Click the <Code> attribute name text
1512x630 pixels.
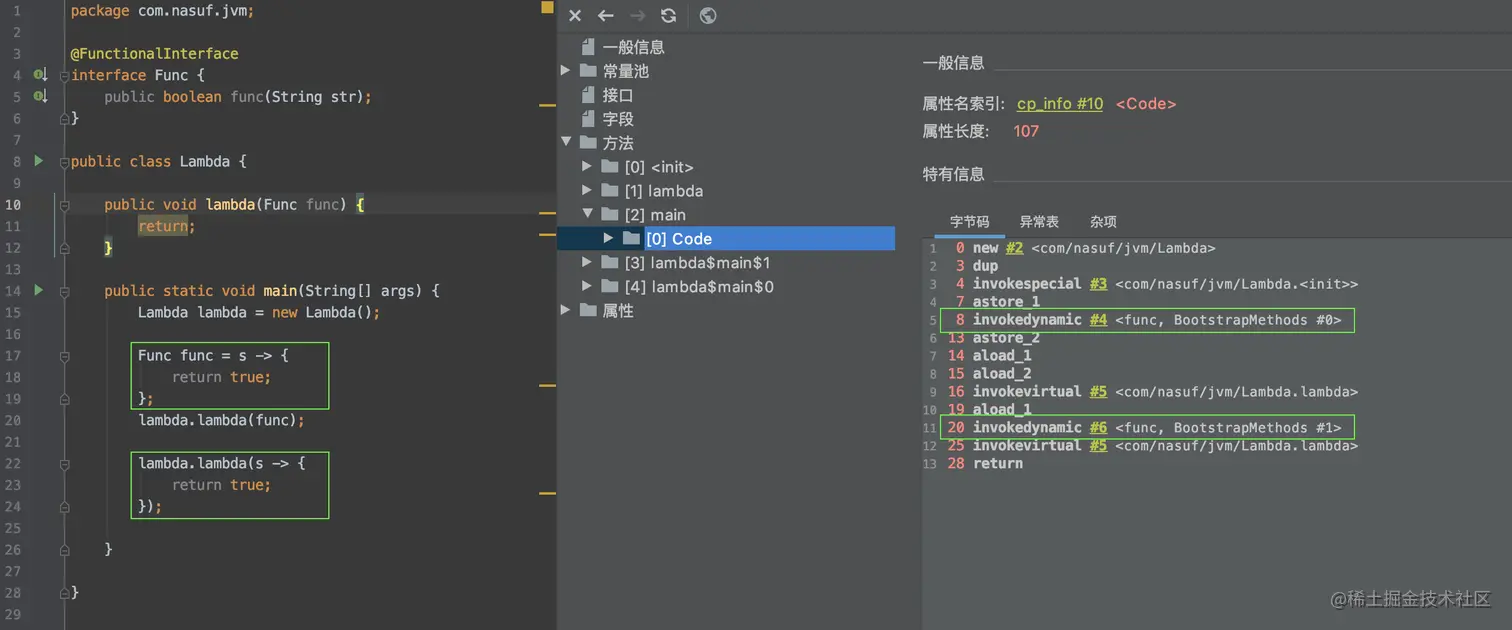point(1146,104)
